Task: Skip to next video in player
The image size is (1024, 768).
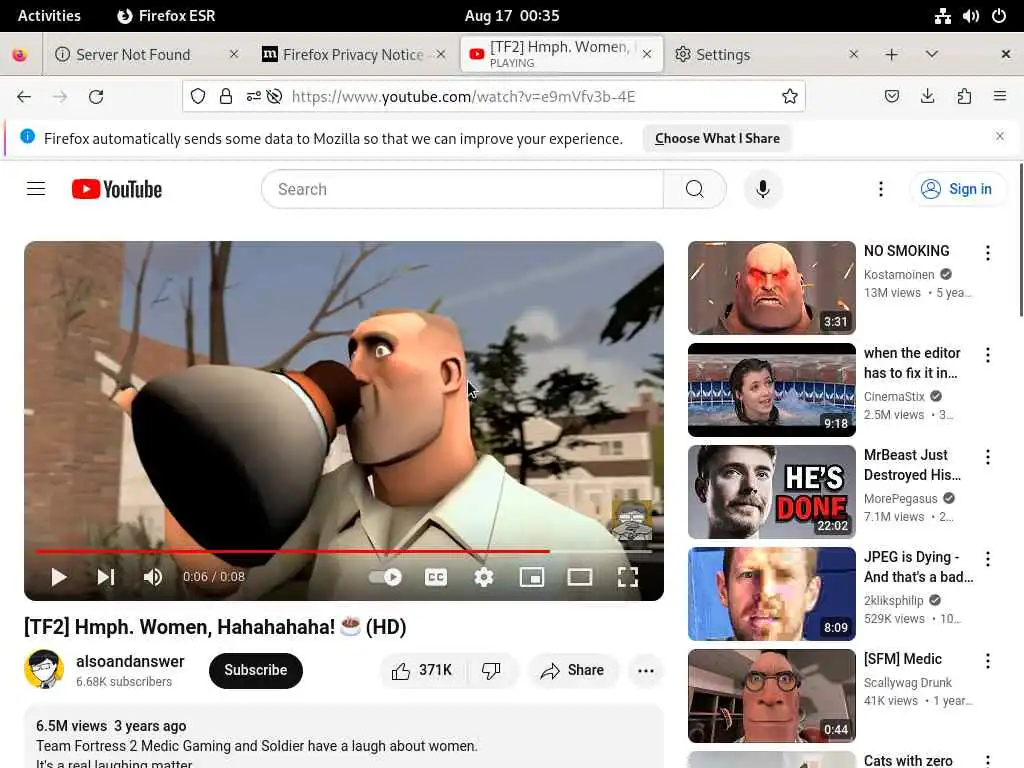Action: (106, 577)
